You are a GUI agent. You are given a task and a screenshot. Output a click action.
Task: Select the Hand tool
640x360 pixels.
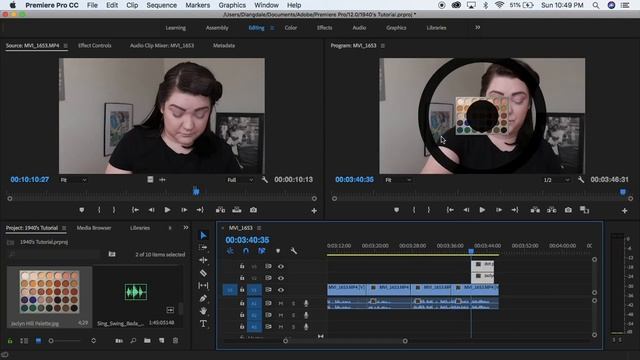point(203,311)
